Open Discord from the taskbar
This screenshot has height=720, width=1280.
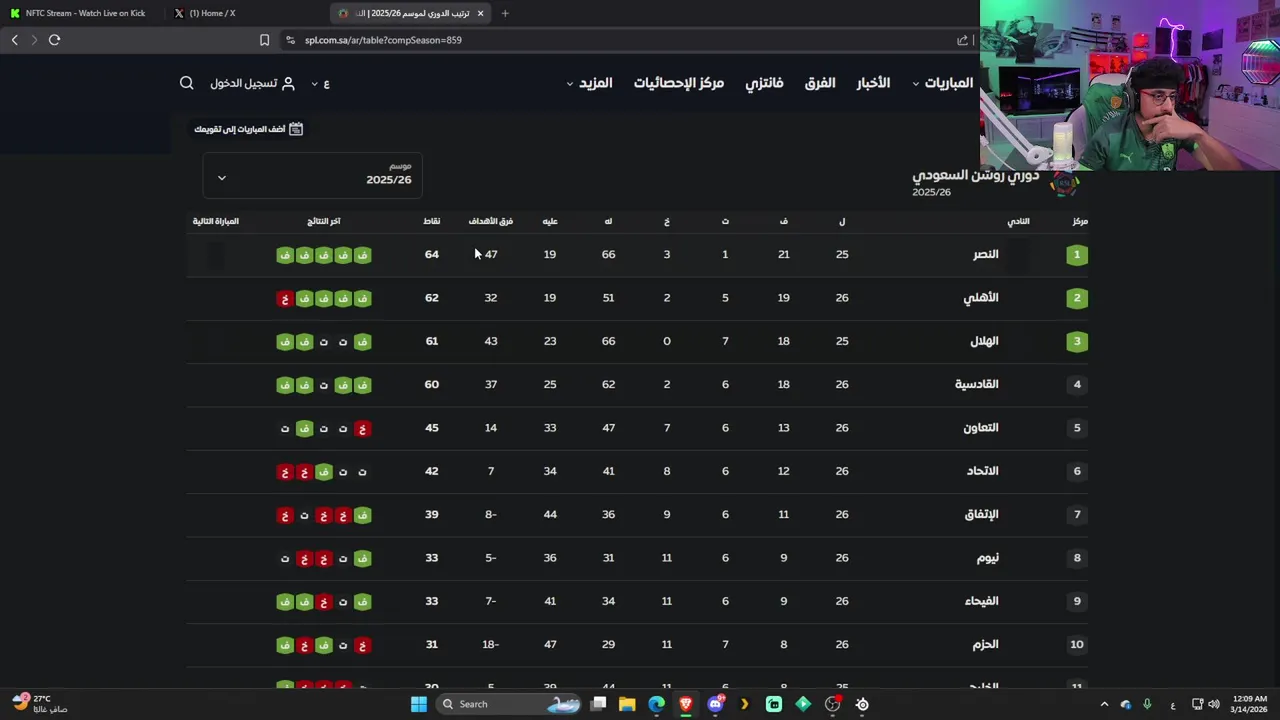[715, 704]
